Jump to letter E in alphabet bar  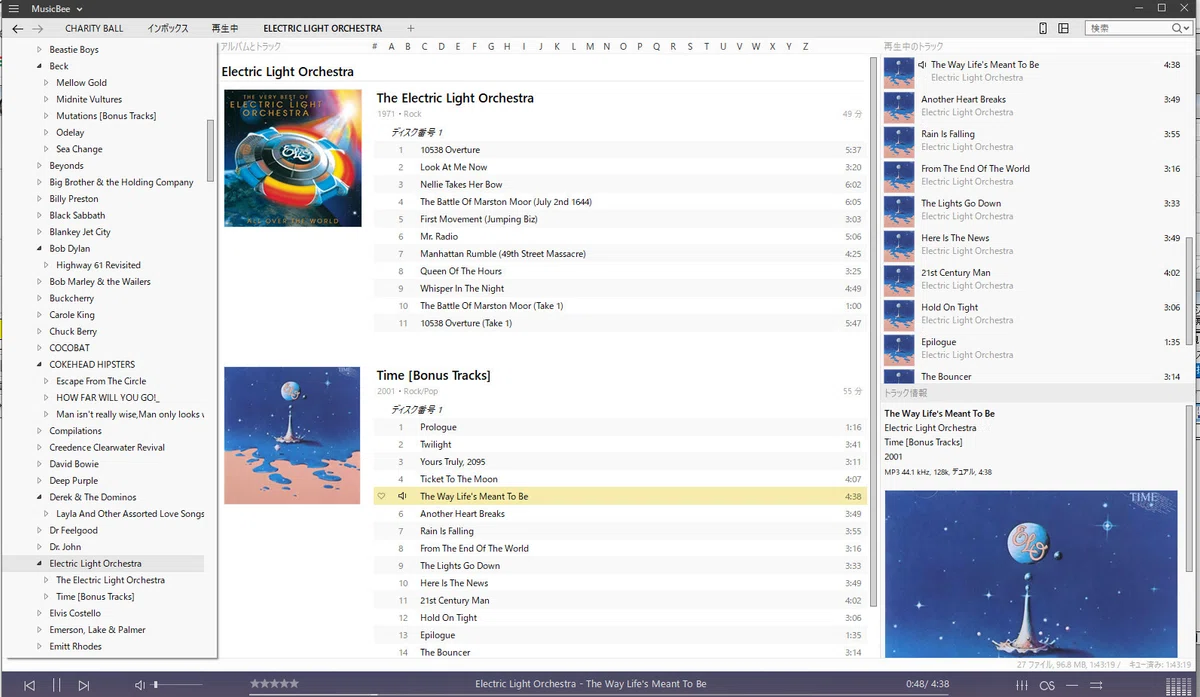[458, 46]
